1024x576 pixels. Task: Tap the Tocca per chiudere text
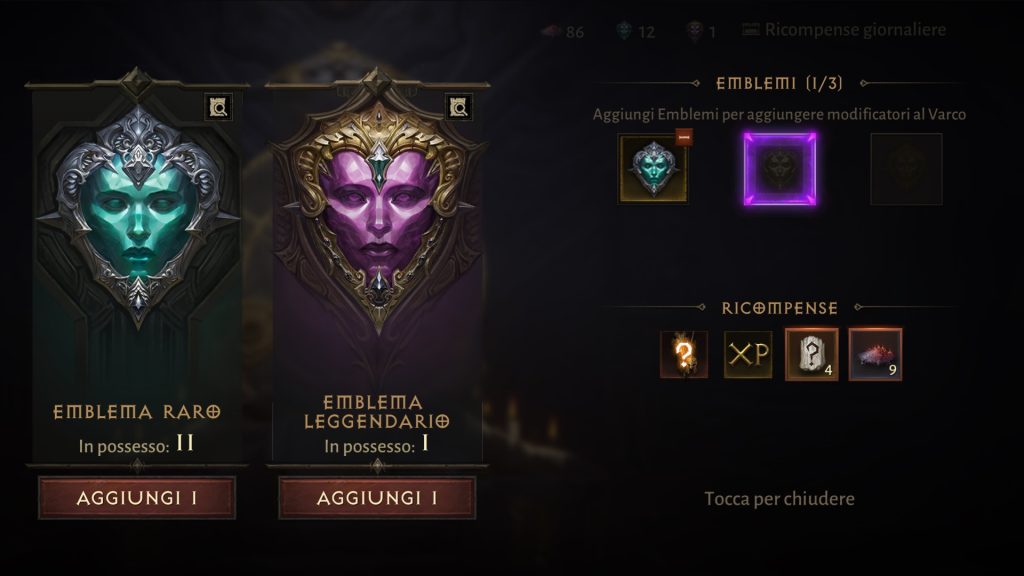779,499
